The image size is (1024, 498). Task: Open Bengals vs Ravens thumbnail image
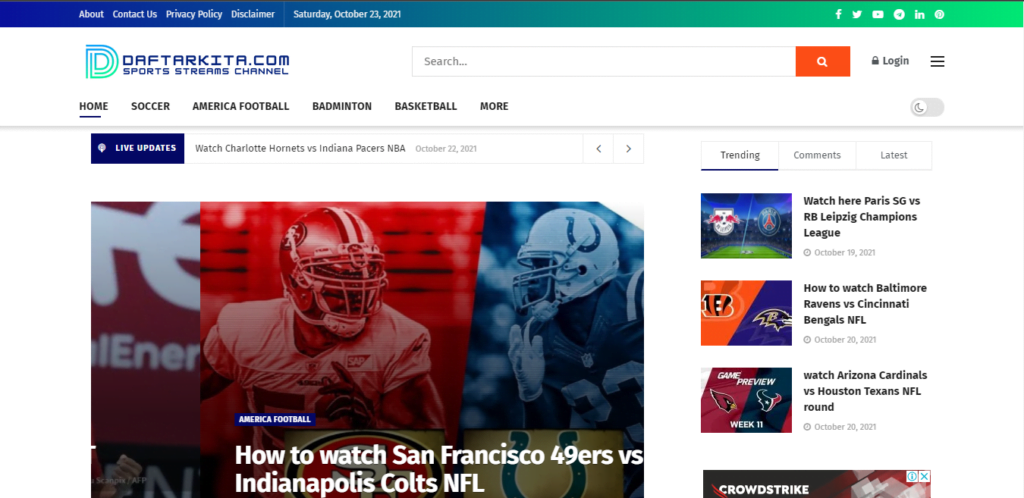click(746, 313)
